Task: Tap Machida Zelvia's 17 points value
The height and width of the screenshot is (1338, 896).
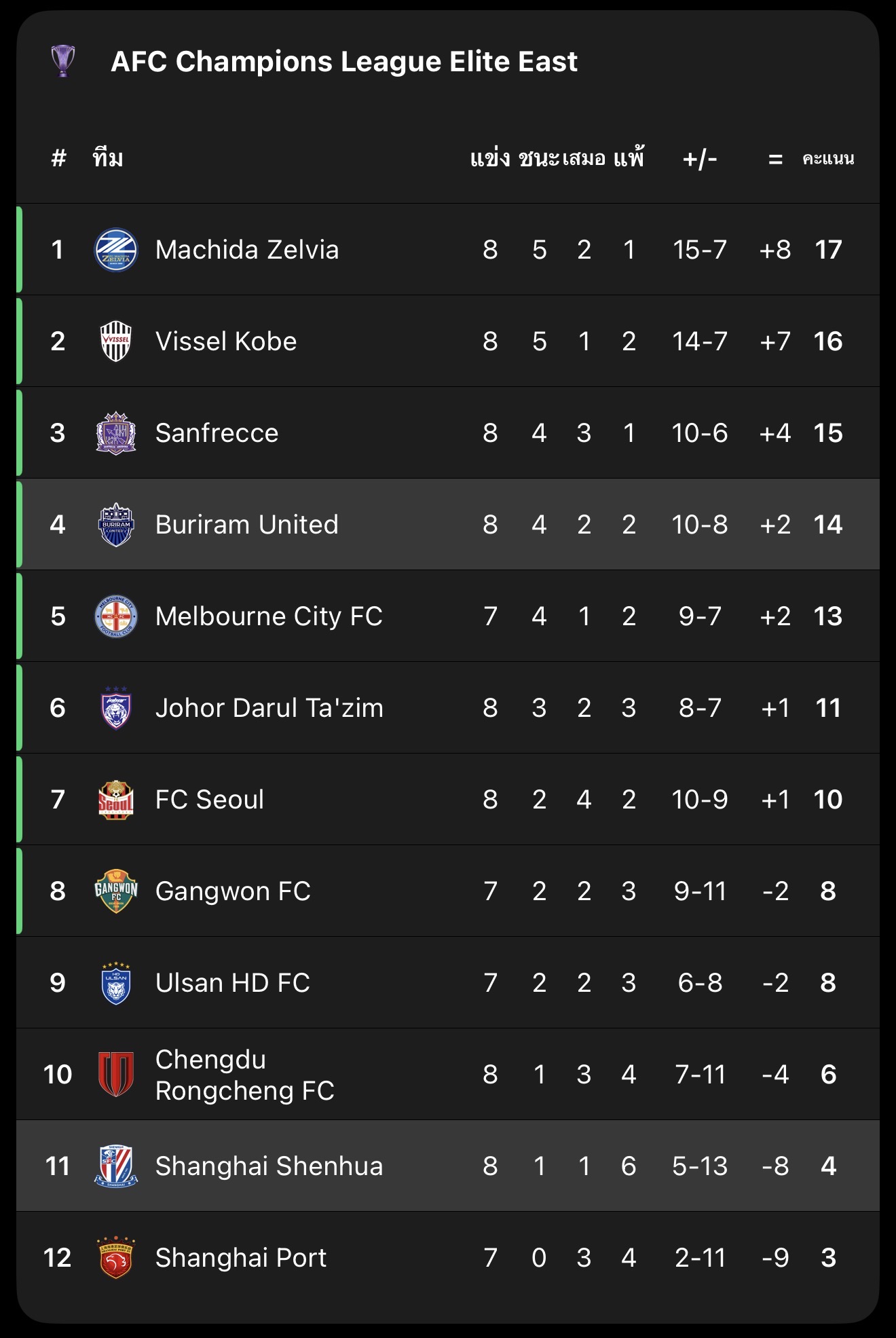Action: point(828,250)
